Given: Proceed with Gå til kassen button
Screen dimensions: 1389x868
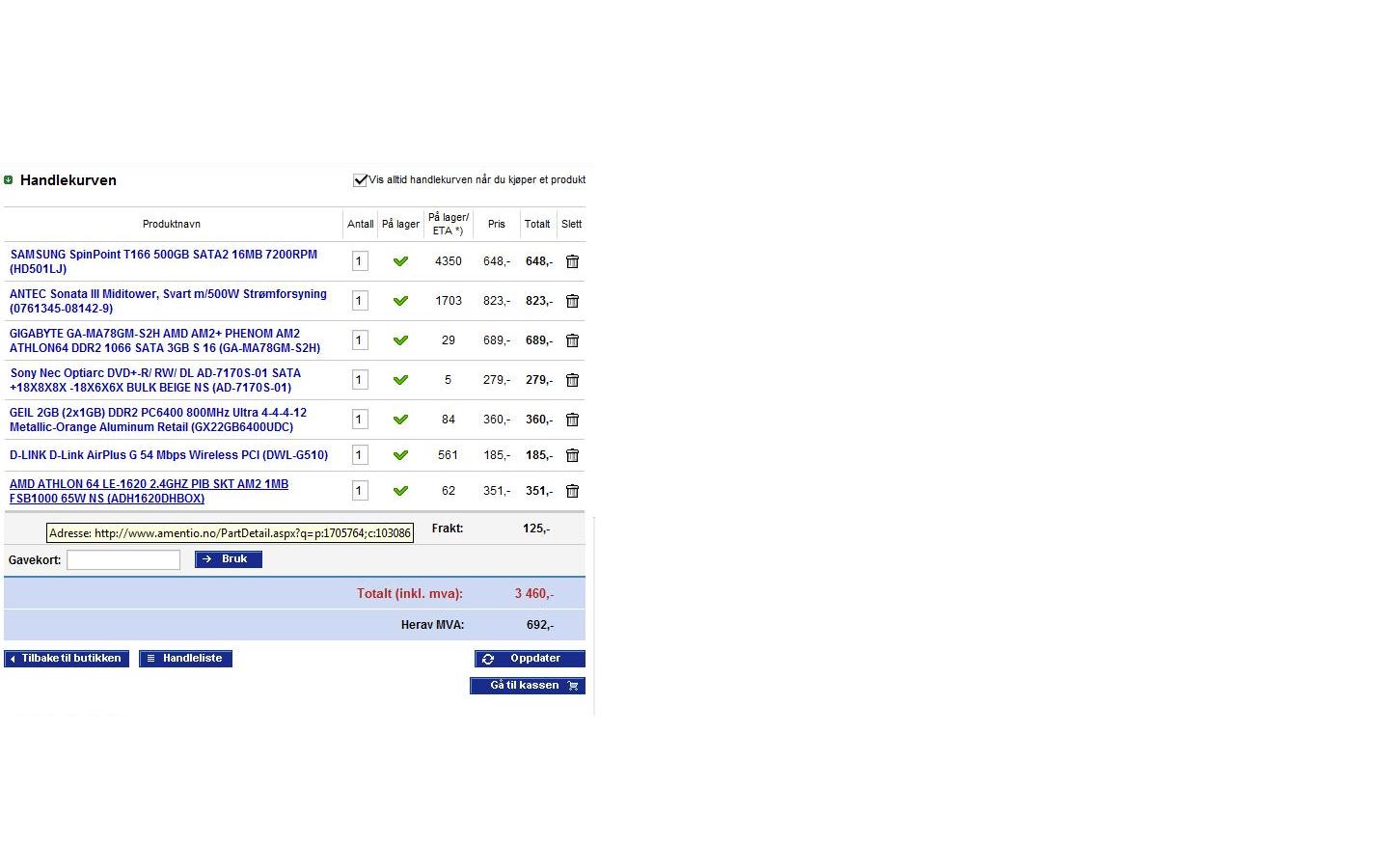Looking at the screenshot, I should pos(528,686).
